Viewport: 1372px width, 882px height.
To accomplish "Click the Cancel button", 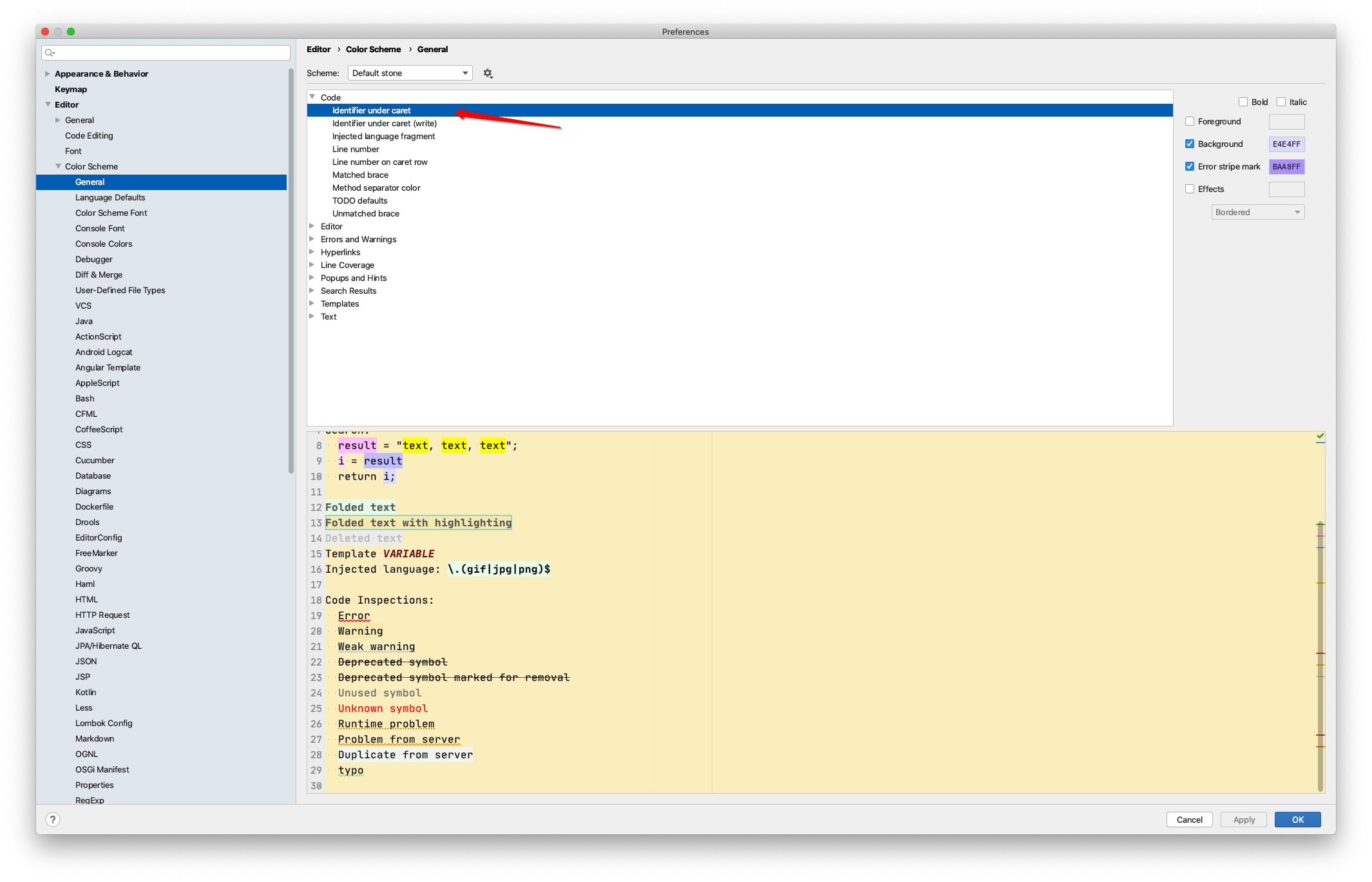I will [1189, 820].
